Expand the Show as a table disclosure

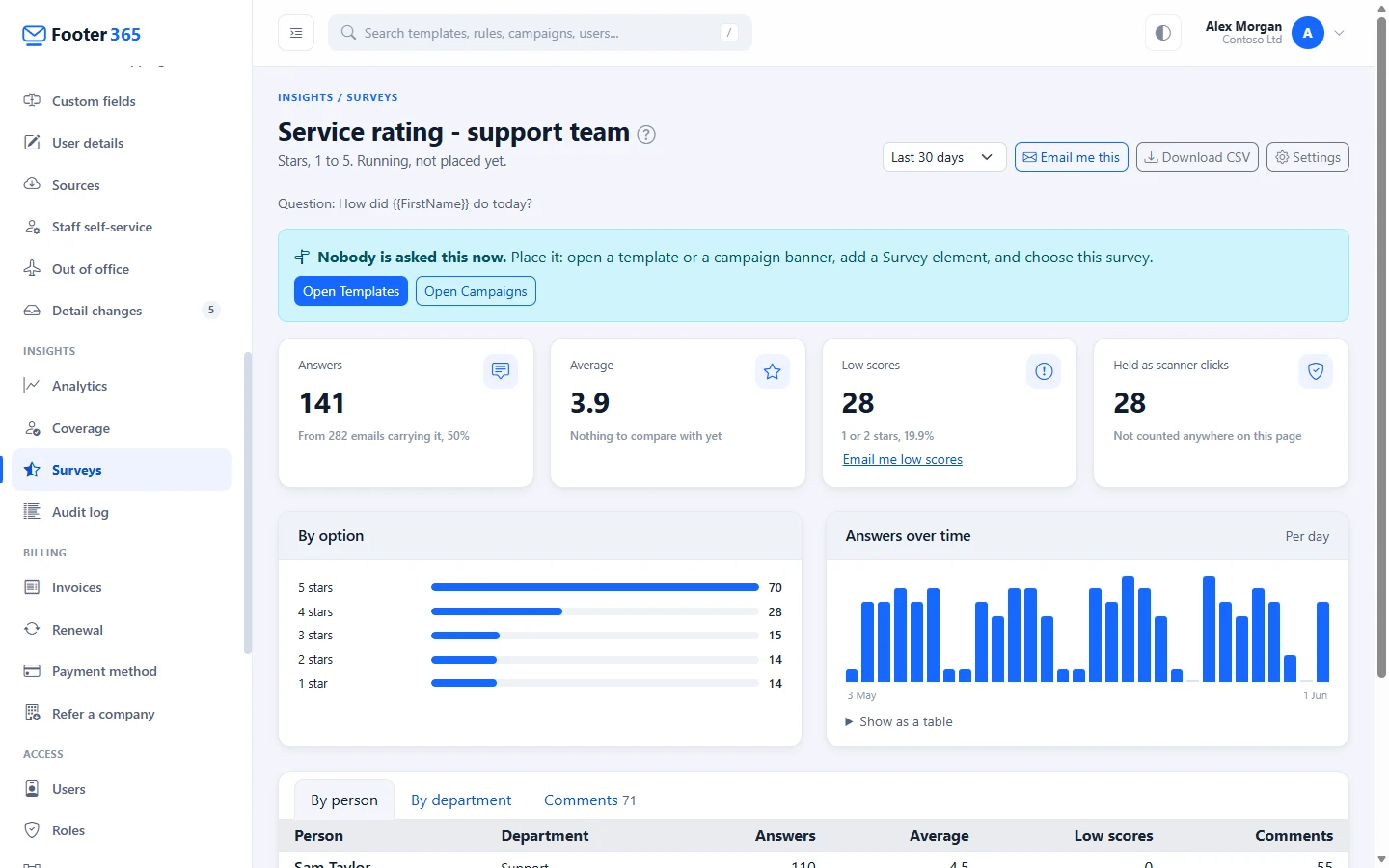point(899,721)
